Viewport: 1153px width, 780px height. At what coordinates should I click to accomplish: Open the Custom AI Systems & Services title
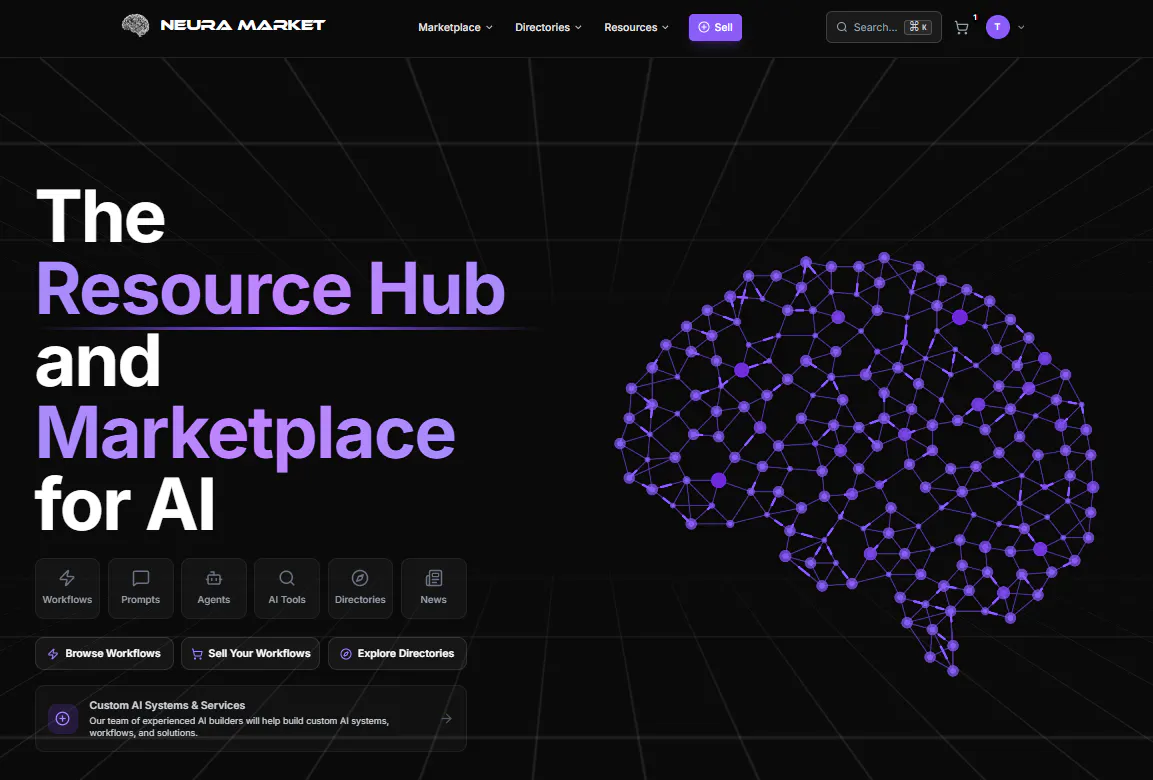tap(167, 705)
